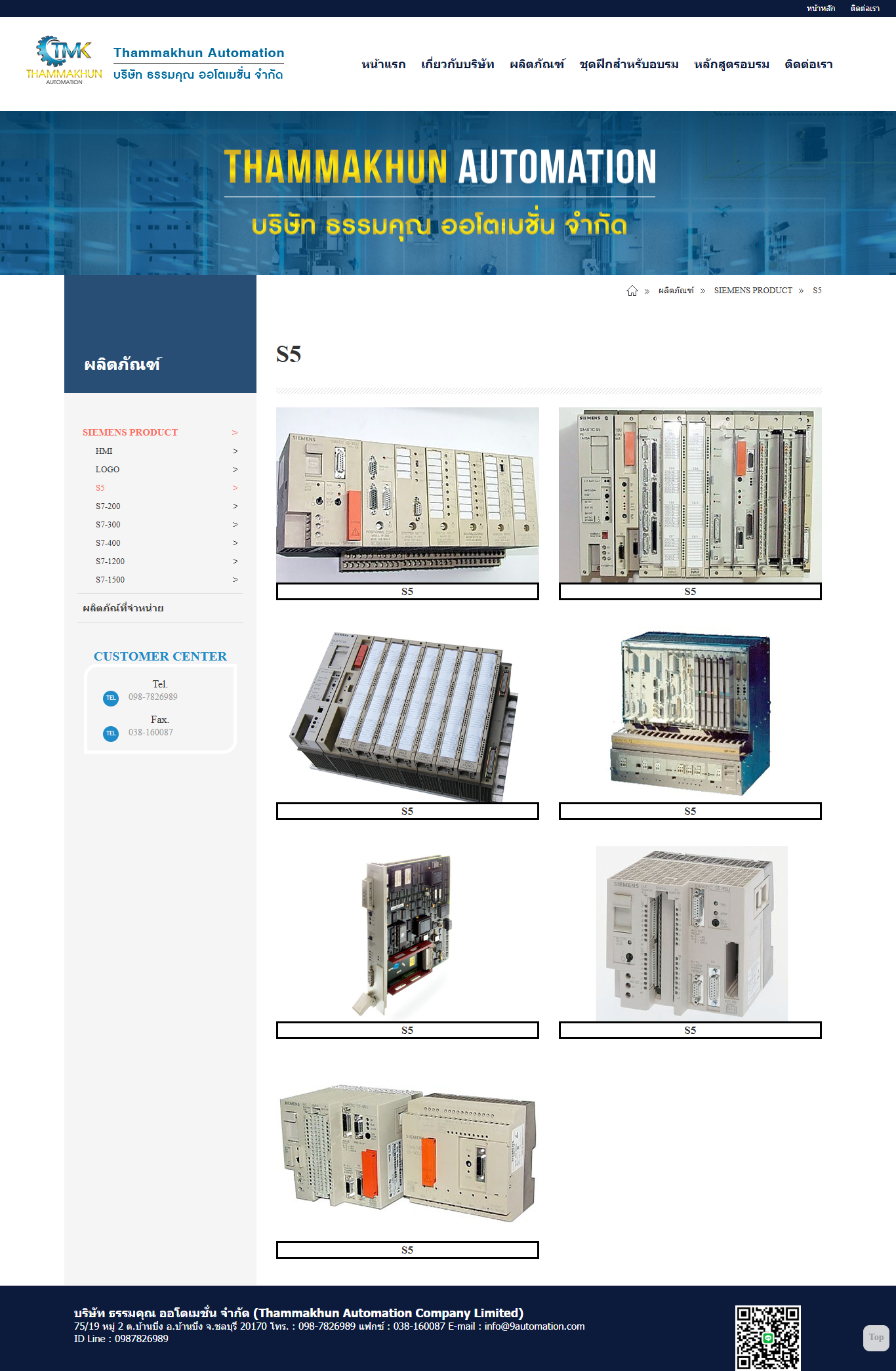Open ติดต่อเรา in main navigation
Screen dimensions: 896x1371
(x=809, y=64)
